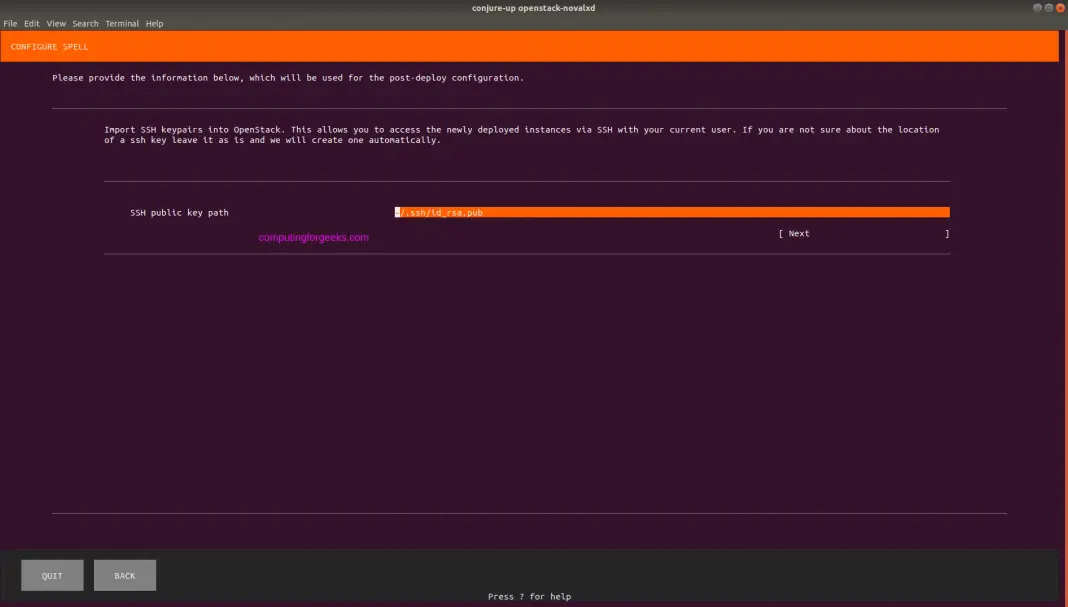Select the highlighted ~/.ssh/id_rsa.pub value
The image size is (1068, 607).
(440, 212)
